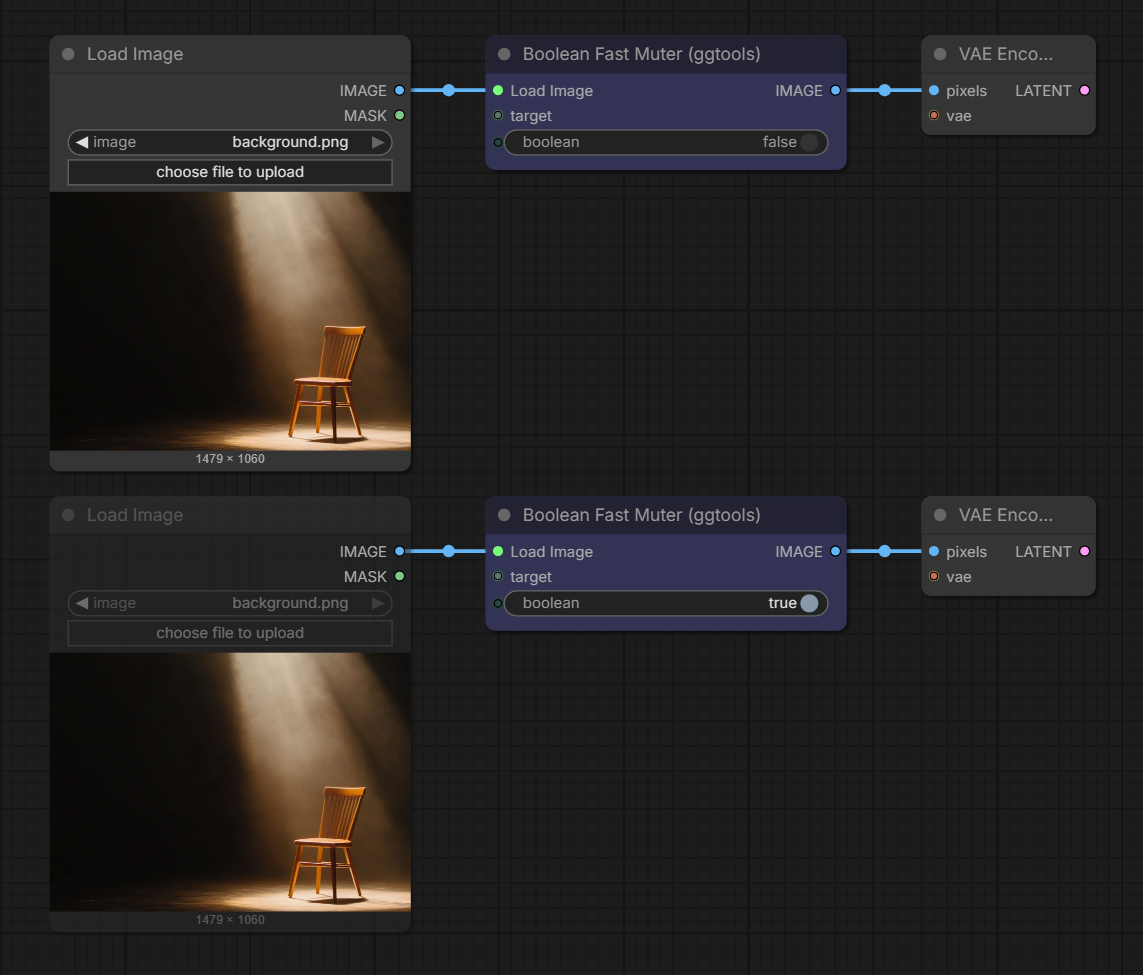Click target input dot on top Muter
1143x975 pixels.
point(498,115)
